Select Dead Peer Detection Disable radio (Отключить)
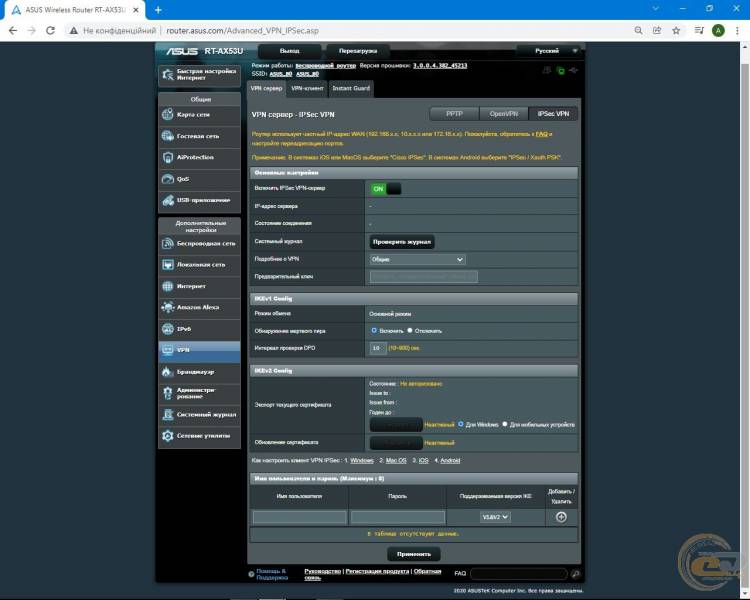This screenshot has height=600, width=750. pyautogui.click(x=410, y=331)
